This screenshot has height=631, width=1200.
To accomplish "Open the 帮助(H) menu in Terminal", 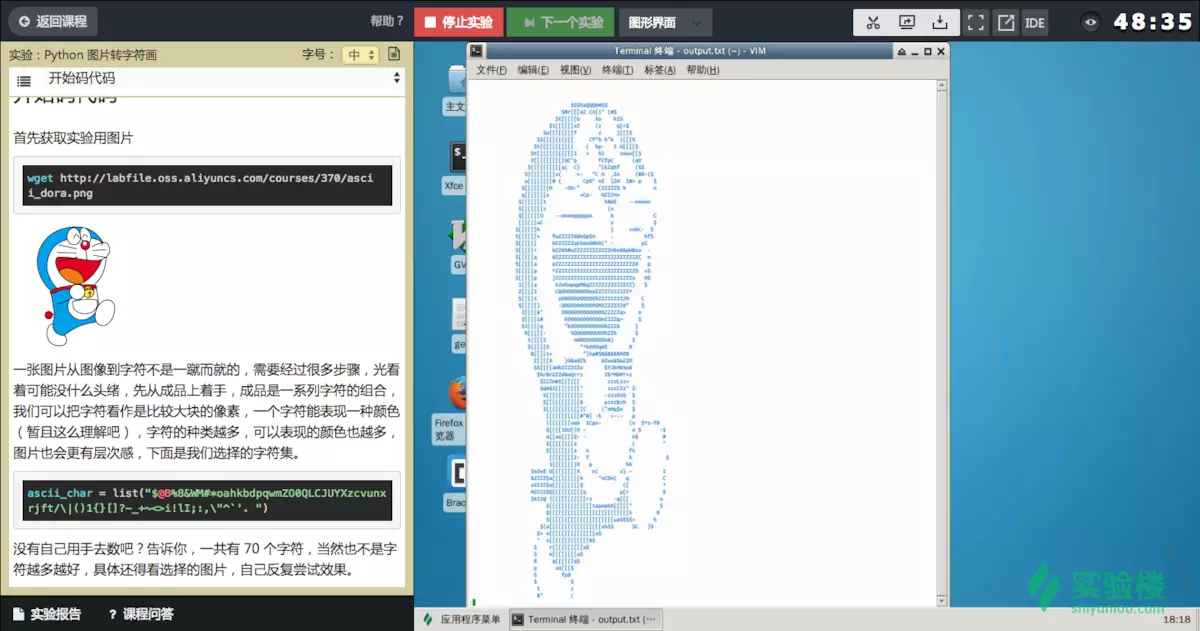I will (x=703, y=70).
